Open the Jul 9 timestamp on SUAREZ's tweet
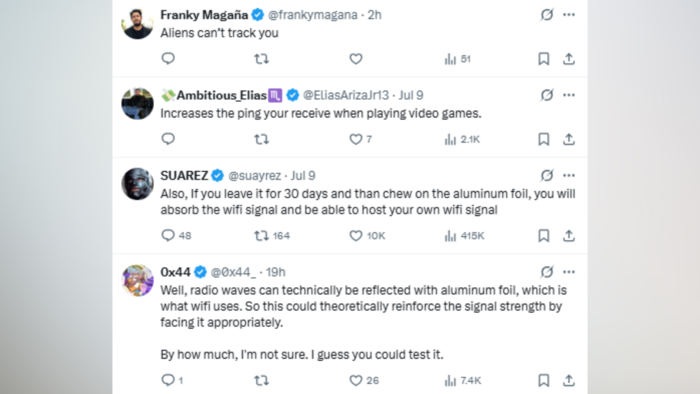Viewport: 700px width, 394px height. click(303, 175)
